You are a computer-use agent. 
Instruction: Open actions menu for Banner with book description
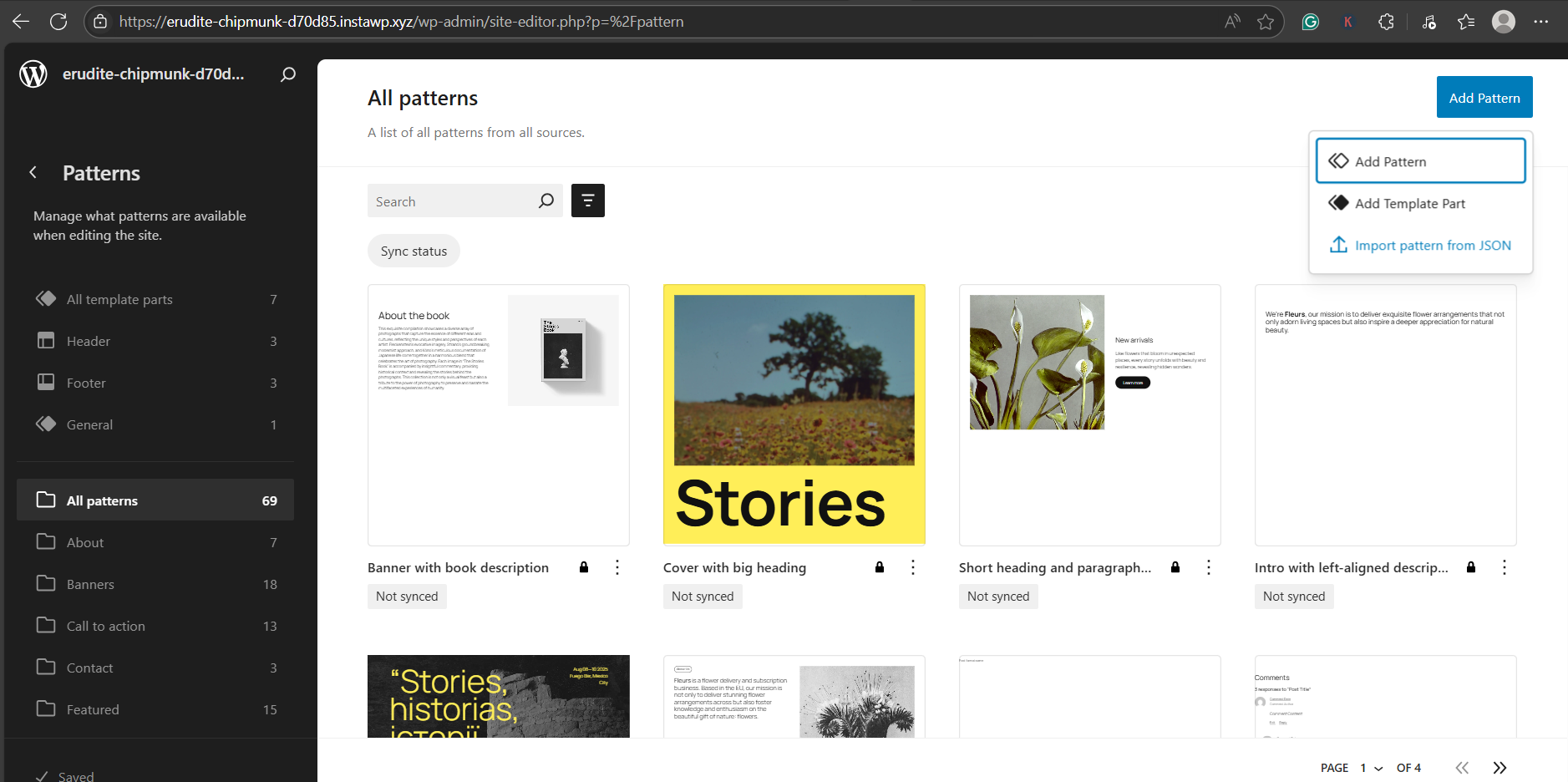(x=617, y=567)
